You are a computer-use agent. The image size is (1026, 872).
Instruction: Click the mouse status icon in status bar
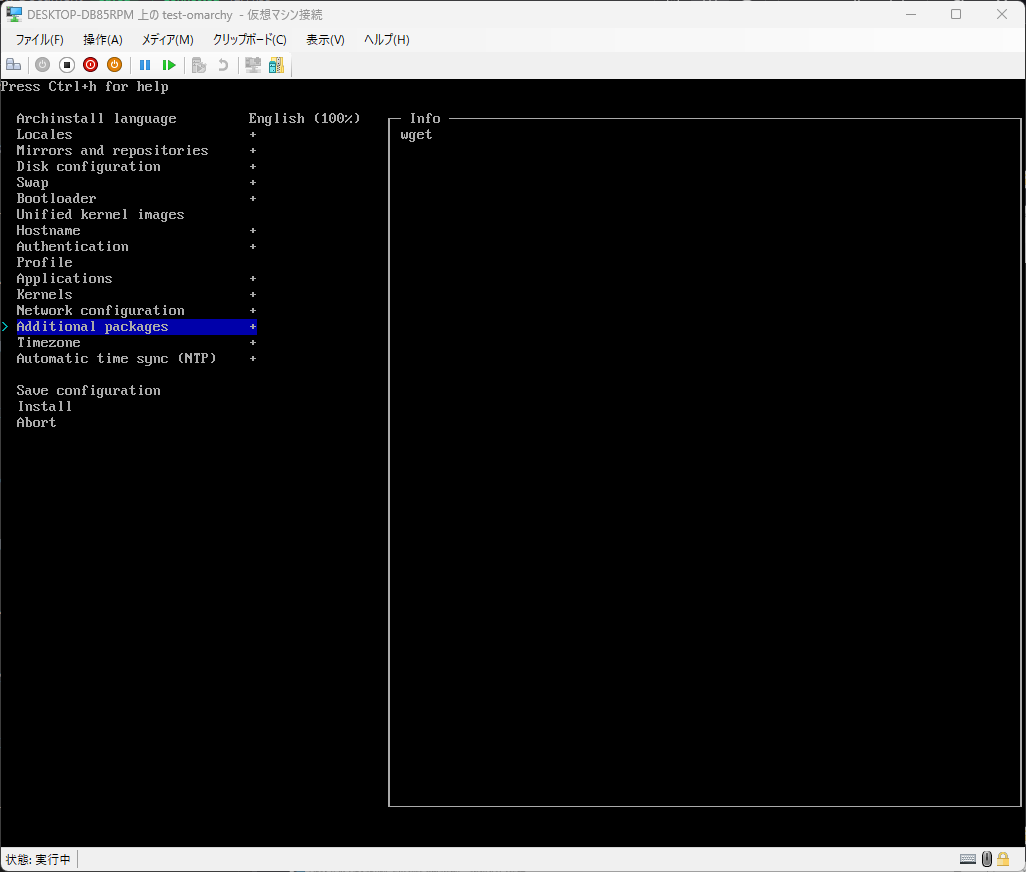click(x=987, y=859)
